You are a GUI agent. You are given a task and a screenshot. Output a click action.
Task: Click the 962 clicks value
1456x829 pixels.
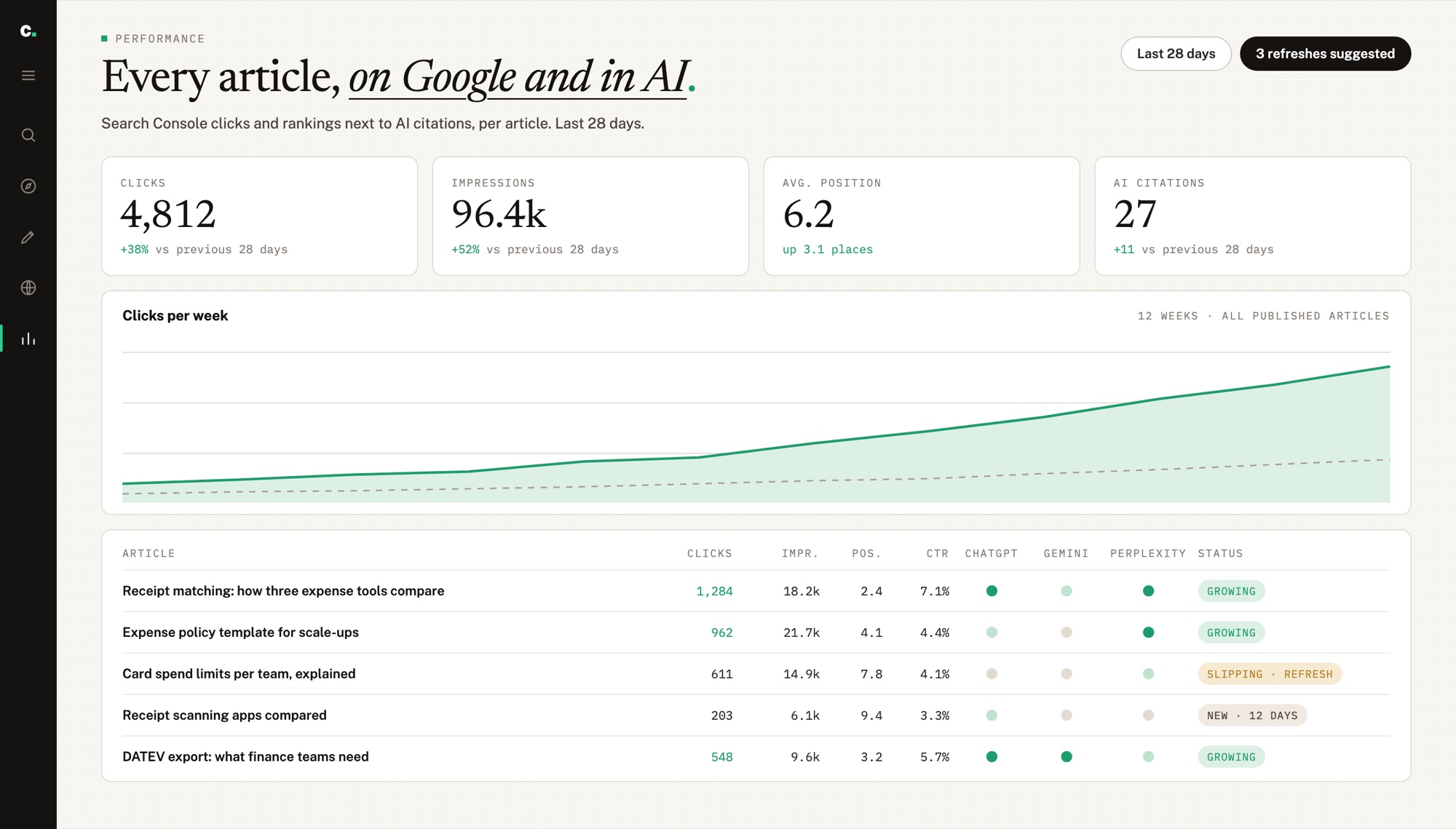point(721,633)
